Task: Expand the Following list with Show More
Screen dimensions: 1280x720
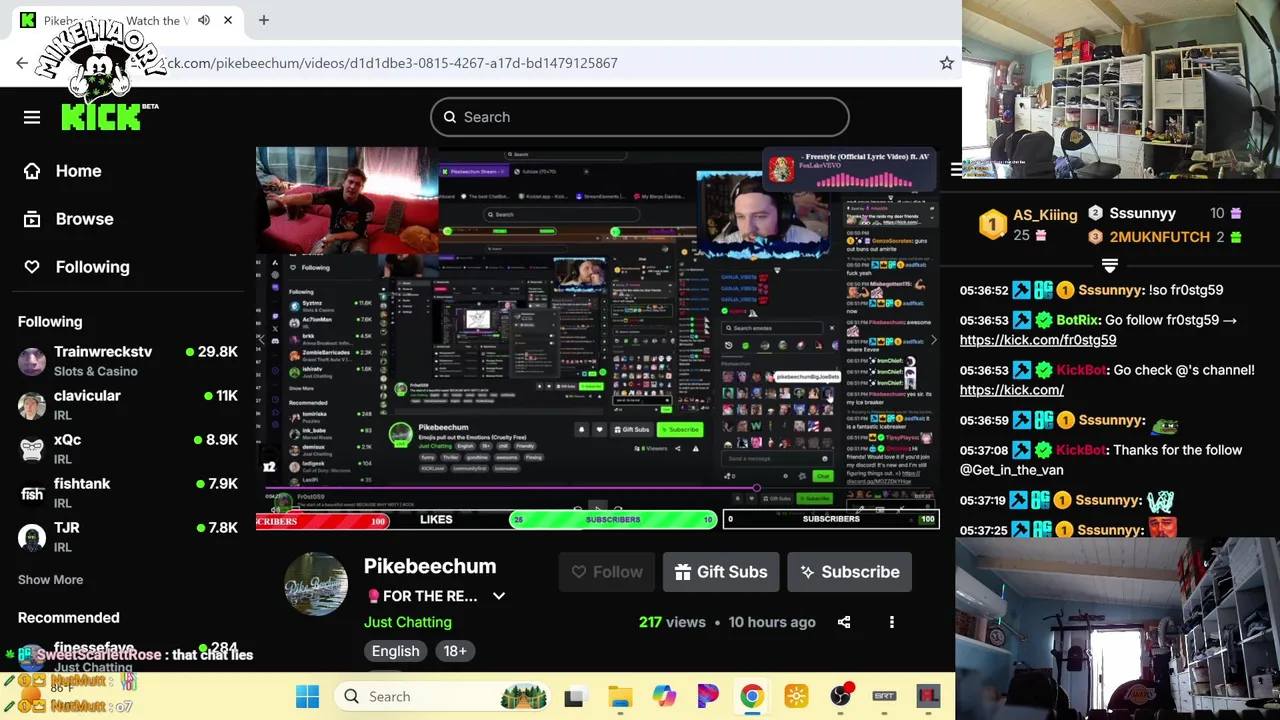Action: tap(50, 580)
